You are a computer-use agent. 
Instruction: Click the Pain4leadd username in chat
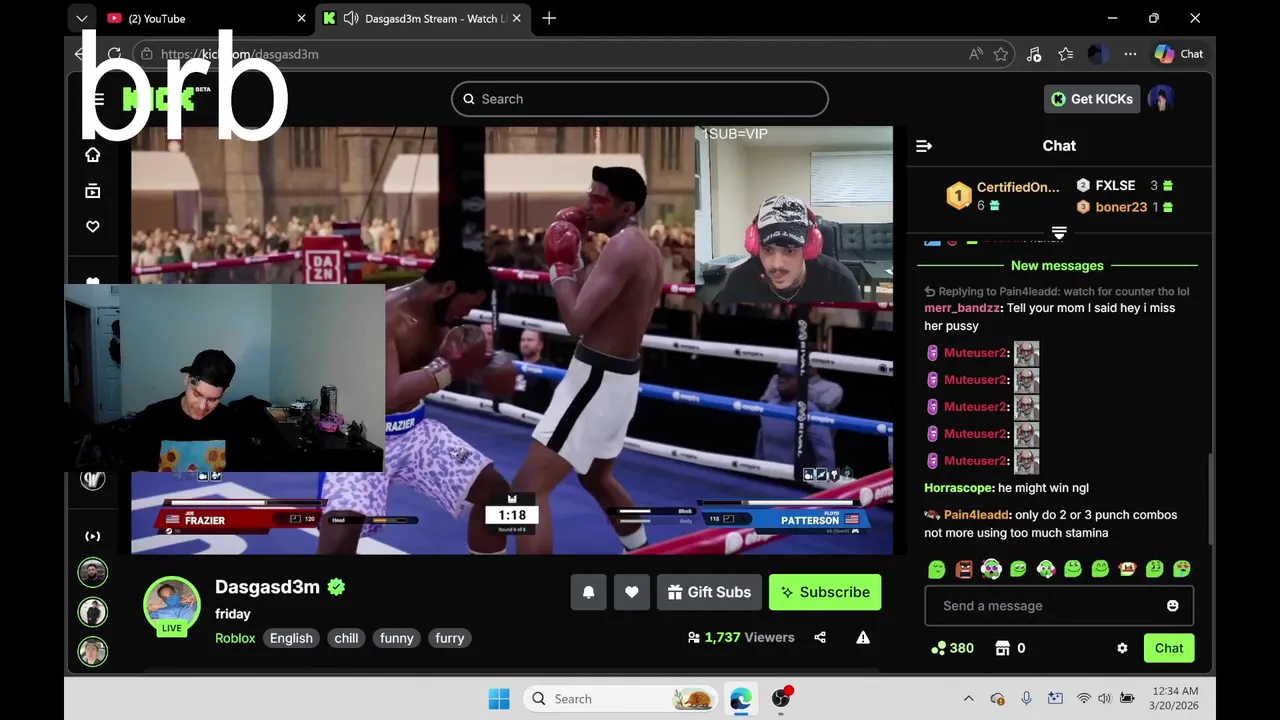(977, 515)
